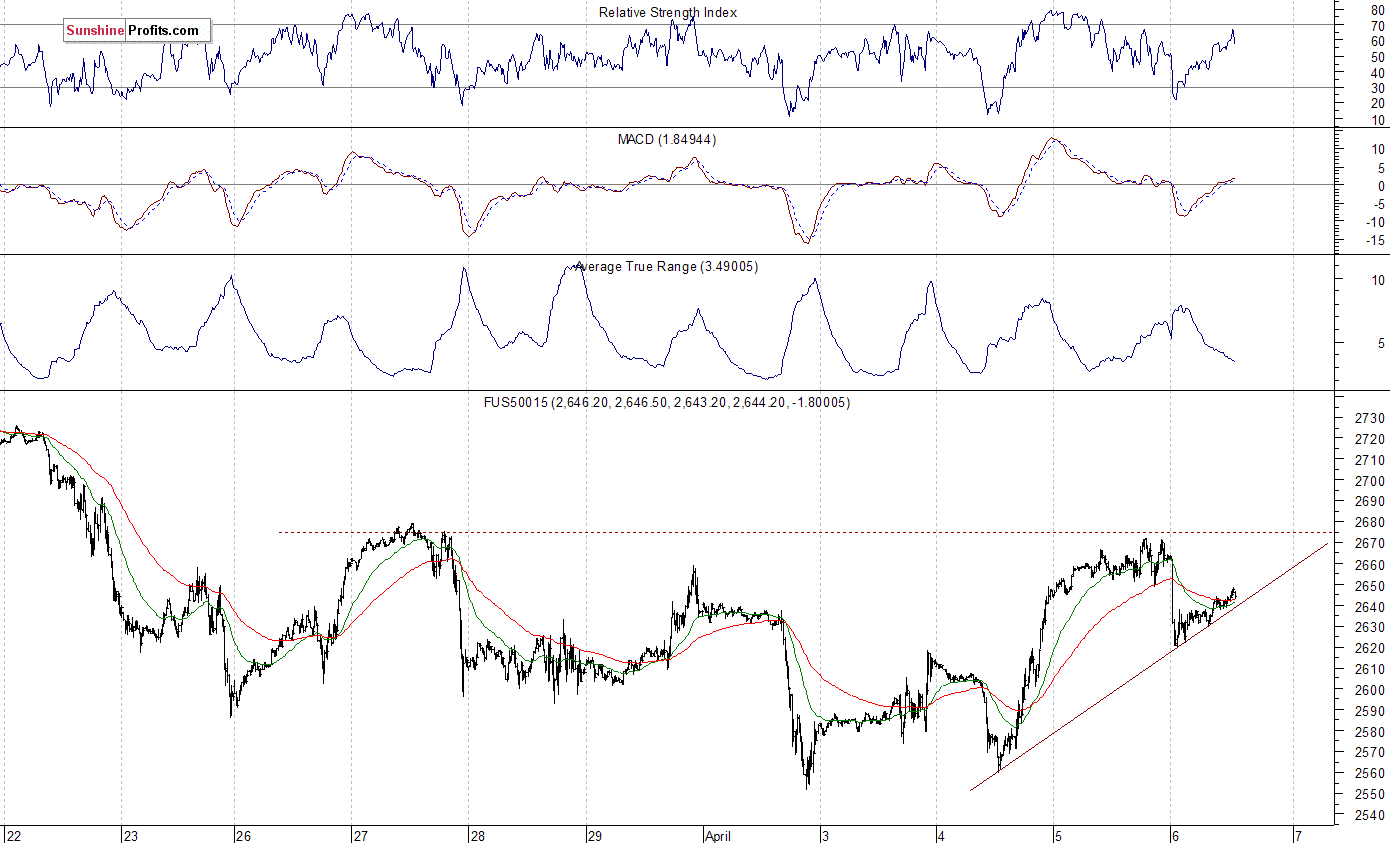Viewport: 1390px width, 843px height.
Task: Click the MACD axis value -15
Action: tap(1376, 240)
